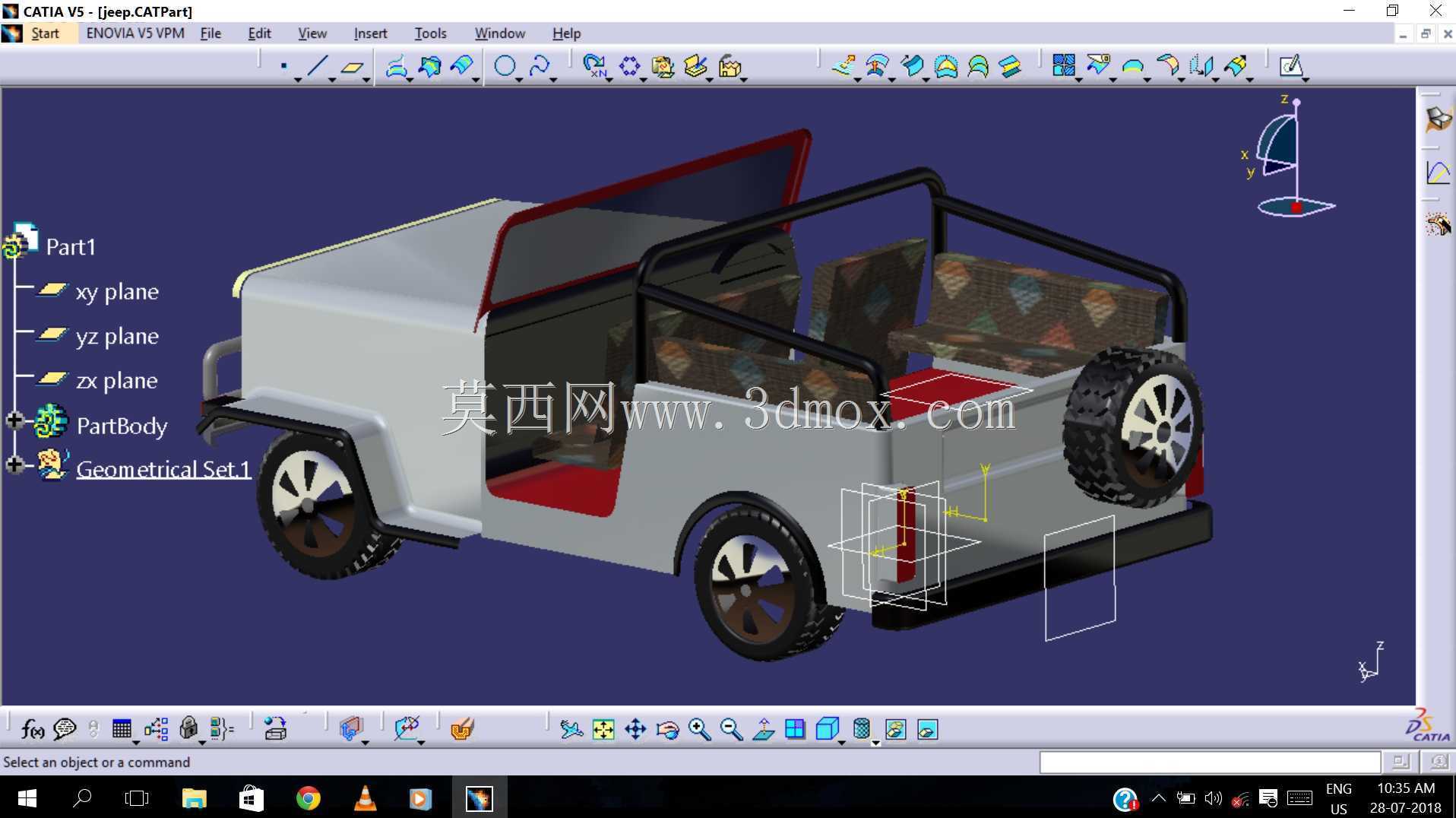Expand the Geometrical Set.1 node

coord(14,464)
